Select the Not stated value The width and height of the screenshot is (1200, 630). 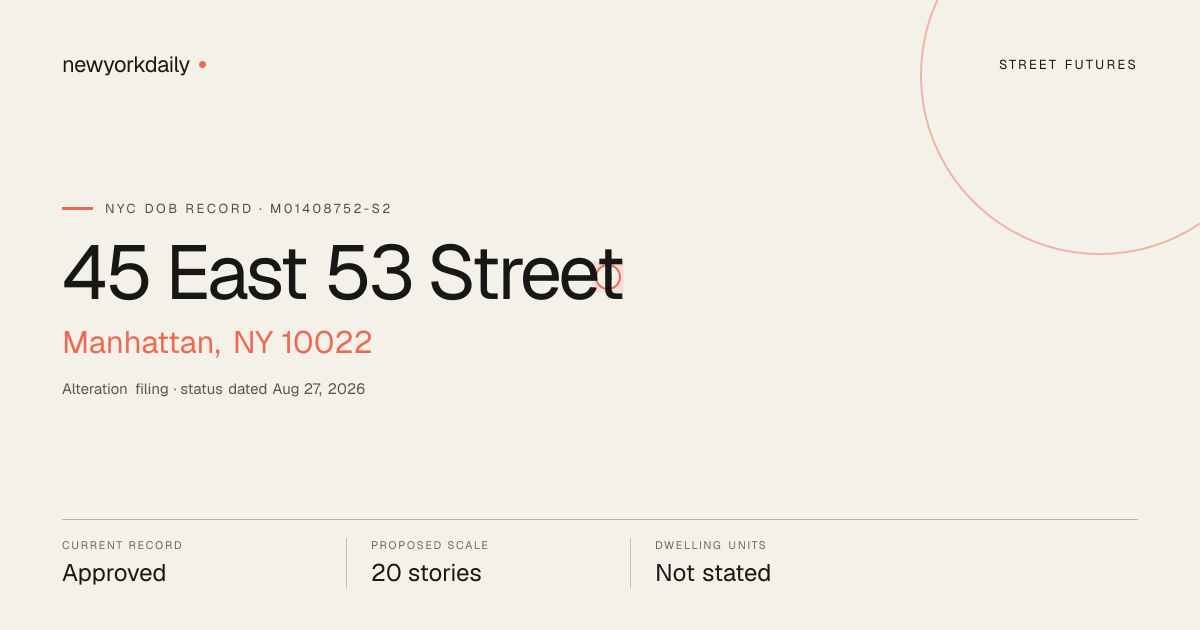(713, 573)
